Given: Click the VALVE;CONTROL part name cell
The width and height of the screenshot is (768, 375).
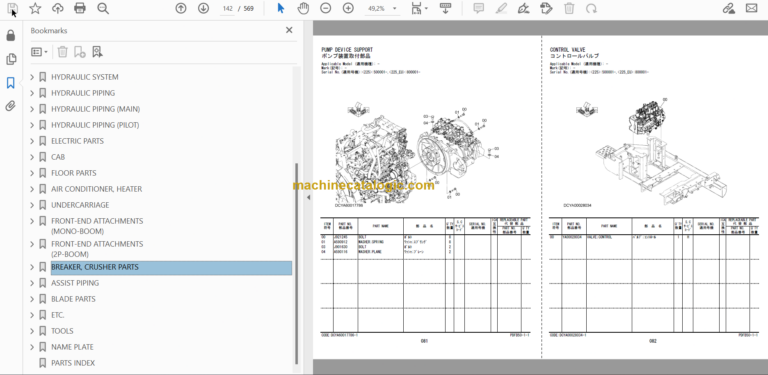Looking at the screenshot, I should point(598,237).
